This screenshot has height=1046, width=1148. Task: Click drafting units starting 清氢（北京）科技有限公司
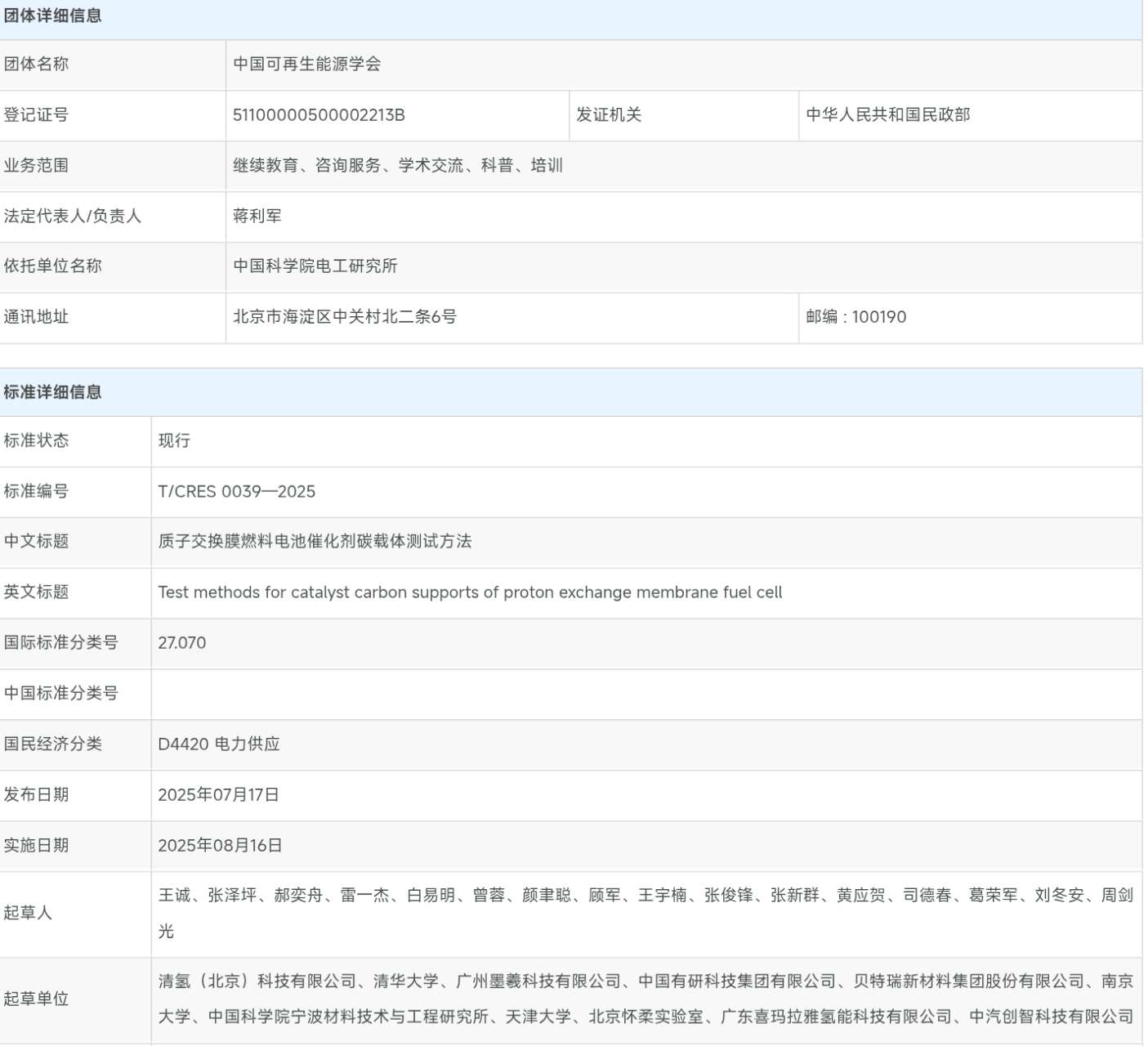point(645,999)
